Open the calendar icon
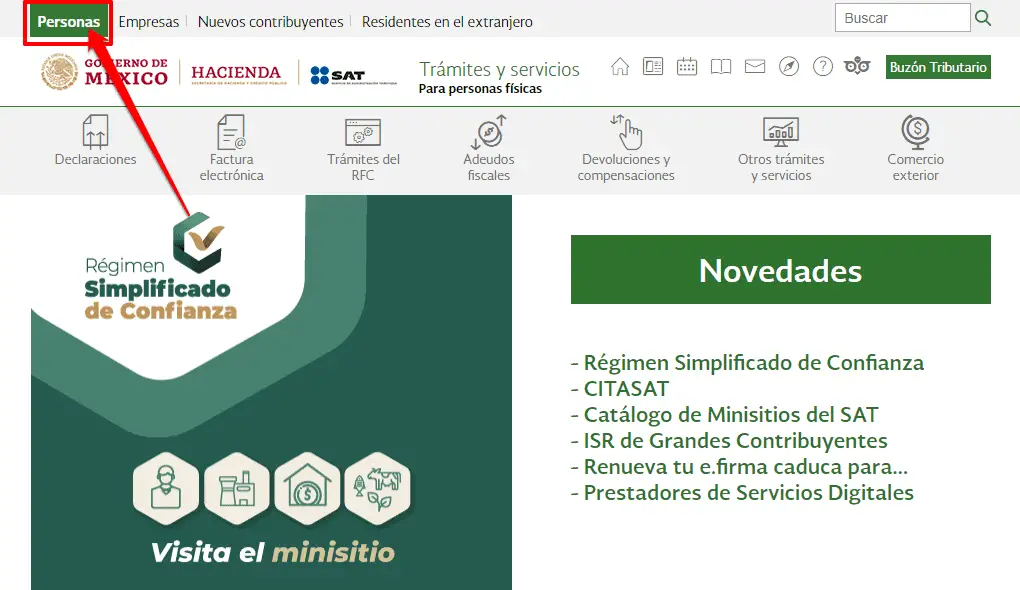Viewport: 1020px width, 590px height. pos(687,66)
